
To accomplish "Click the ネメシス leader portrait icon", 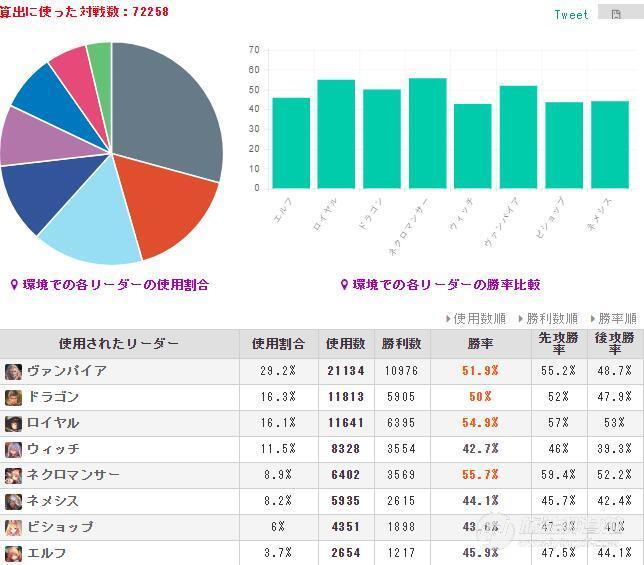I will (x=13, y=501).
